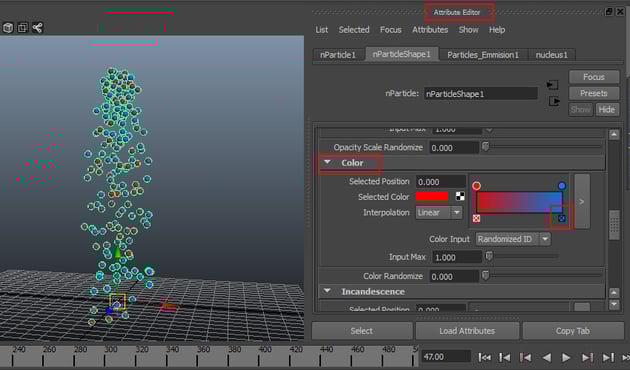Click the Hide button below Presets

pos(607,109)
